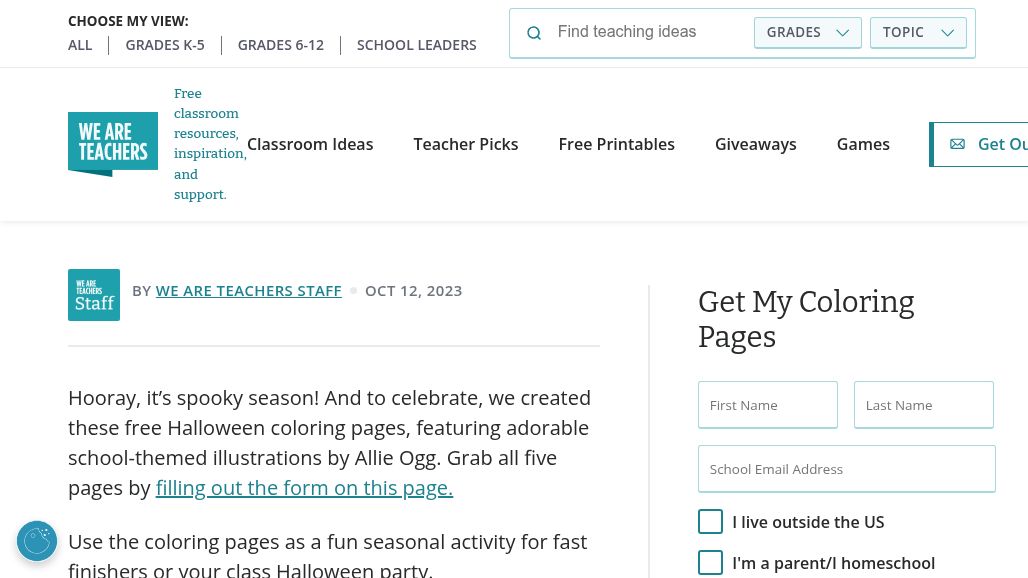The width and height of the screenshot is (1028, 578).
Task: Open the We Are Teachers Staff author link
Action: (249, 291)
